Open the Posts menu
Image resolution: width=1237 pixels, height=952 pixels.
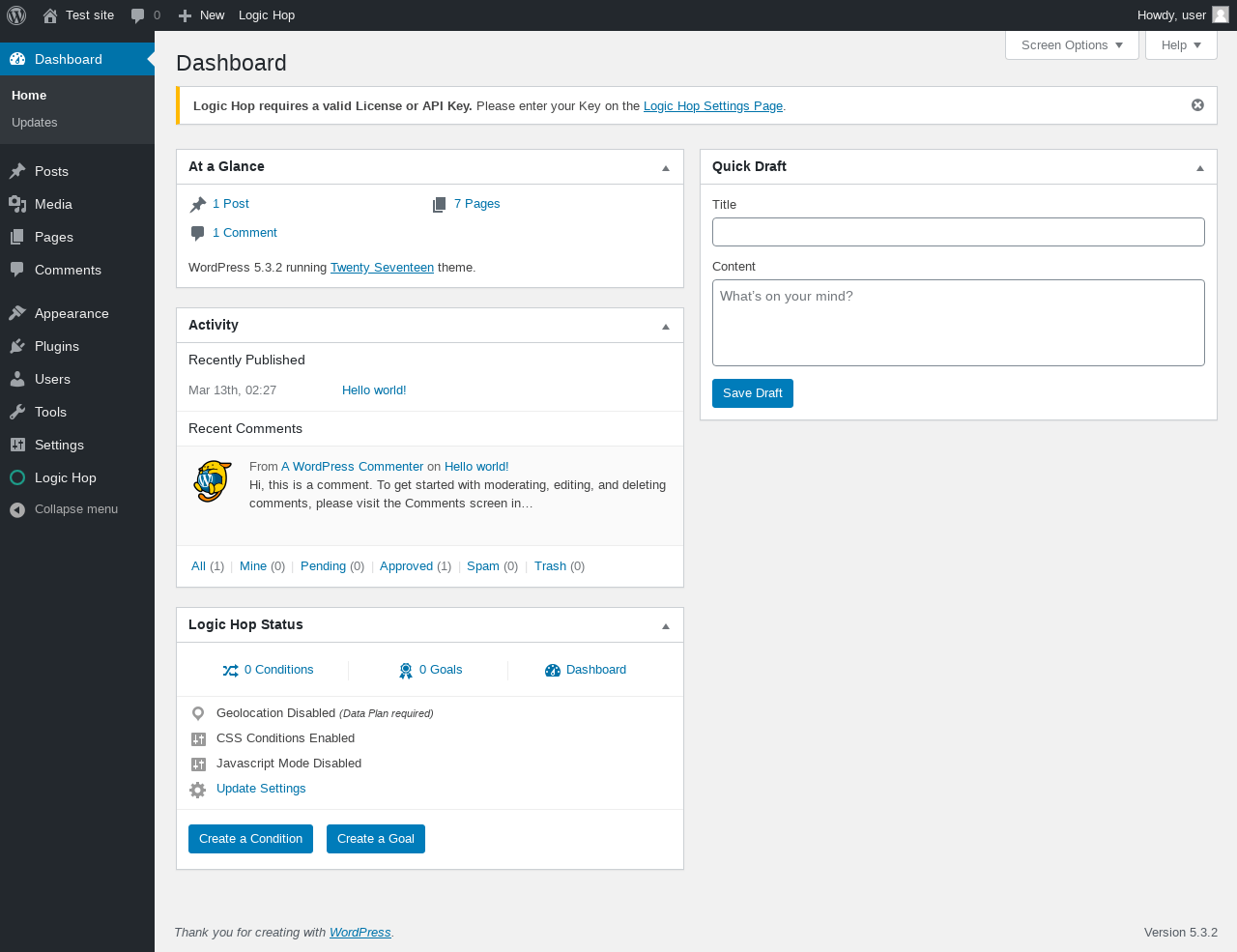coord(77,171)
